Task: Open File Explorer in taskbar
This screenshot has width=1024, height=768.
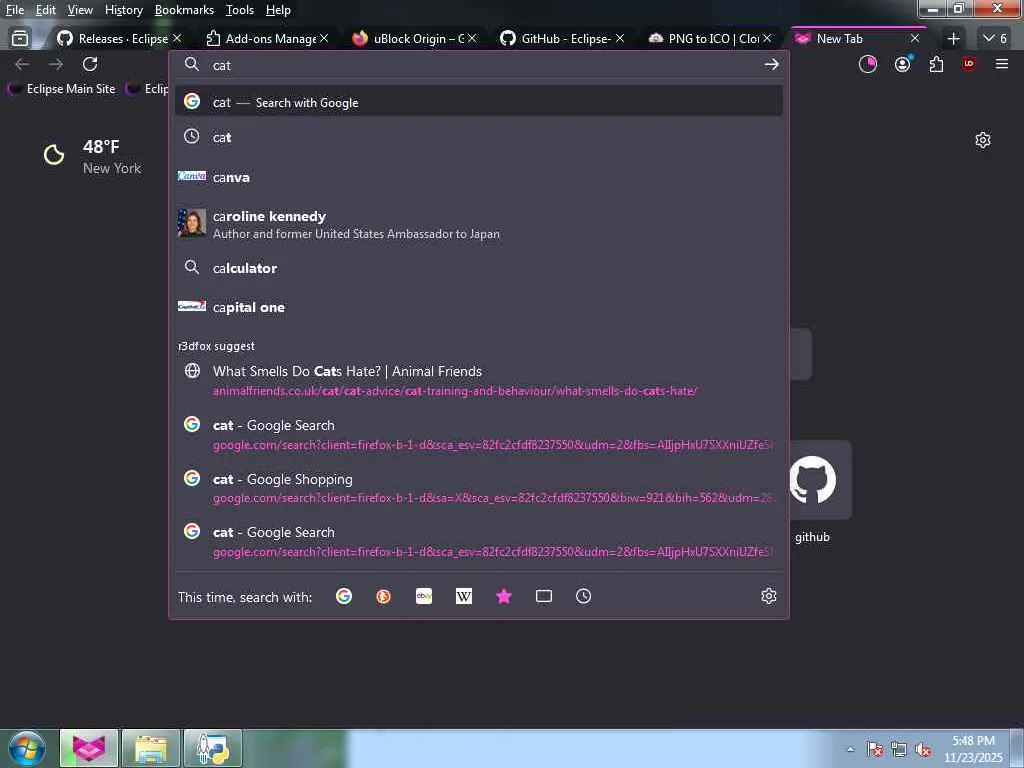Action: (151, 748)
